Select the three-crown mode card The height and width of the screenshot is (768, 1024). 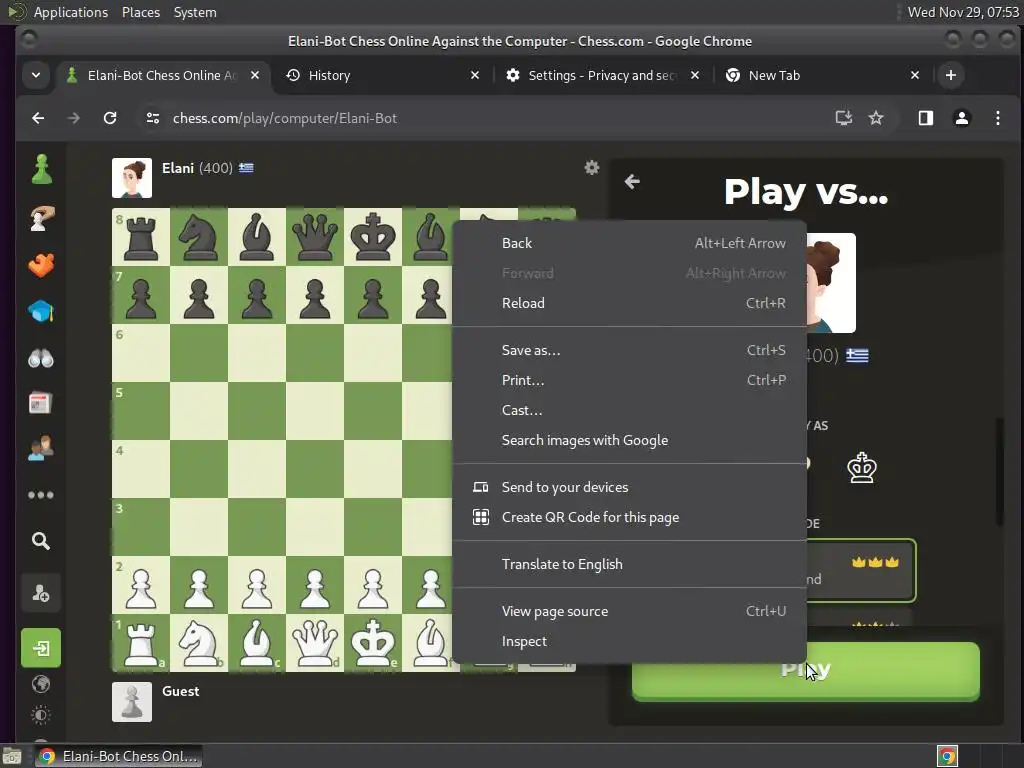tap(861, 570)
